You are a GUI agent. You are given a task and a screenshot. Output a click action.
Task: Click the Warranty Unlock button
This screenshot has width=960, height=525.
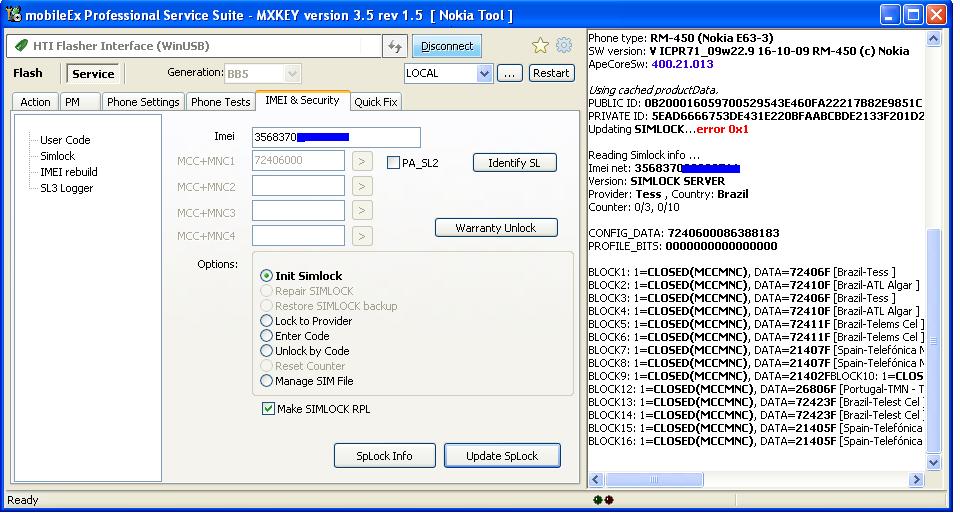pyautogui.click(x=496, y=228)
